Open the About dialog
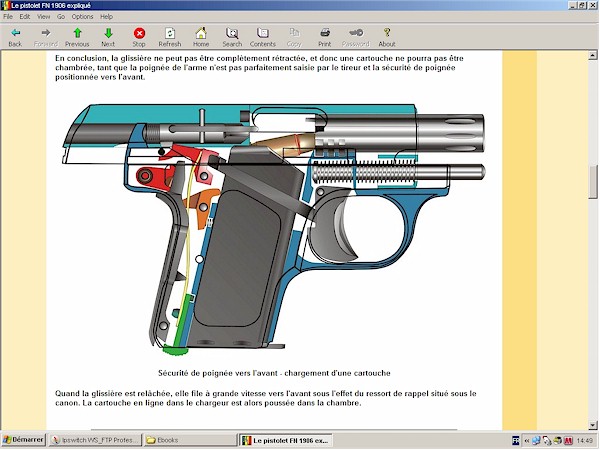 (x=387, y=37)
